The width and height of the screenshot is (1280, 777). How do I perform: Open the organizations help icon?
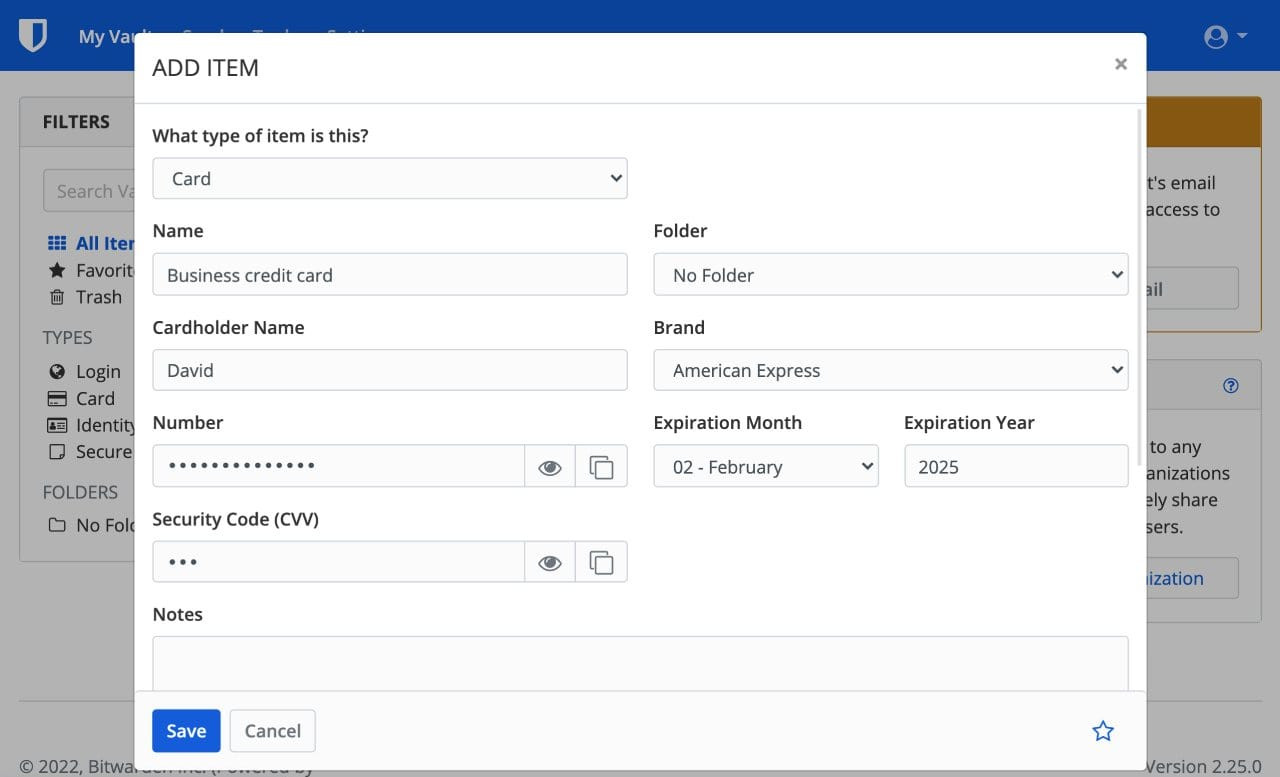(1231, 385)
